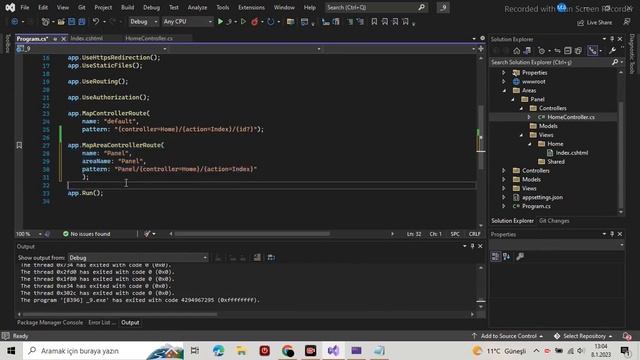The image size is (640, 360).
Task: Click the Search (Ctrl+Q) box
Action: 376,7
